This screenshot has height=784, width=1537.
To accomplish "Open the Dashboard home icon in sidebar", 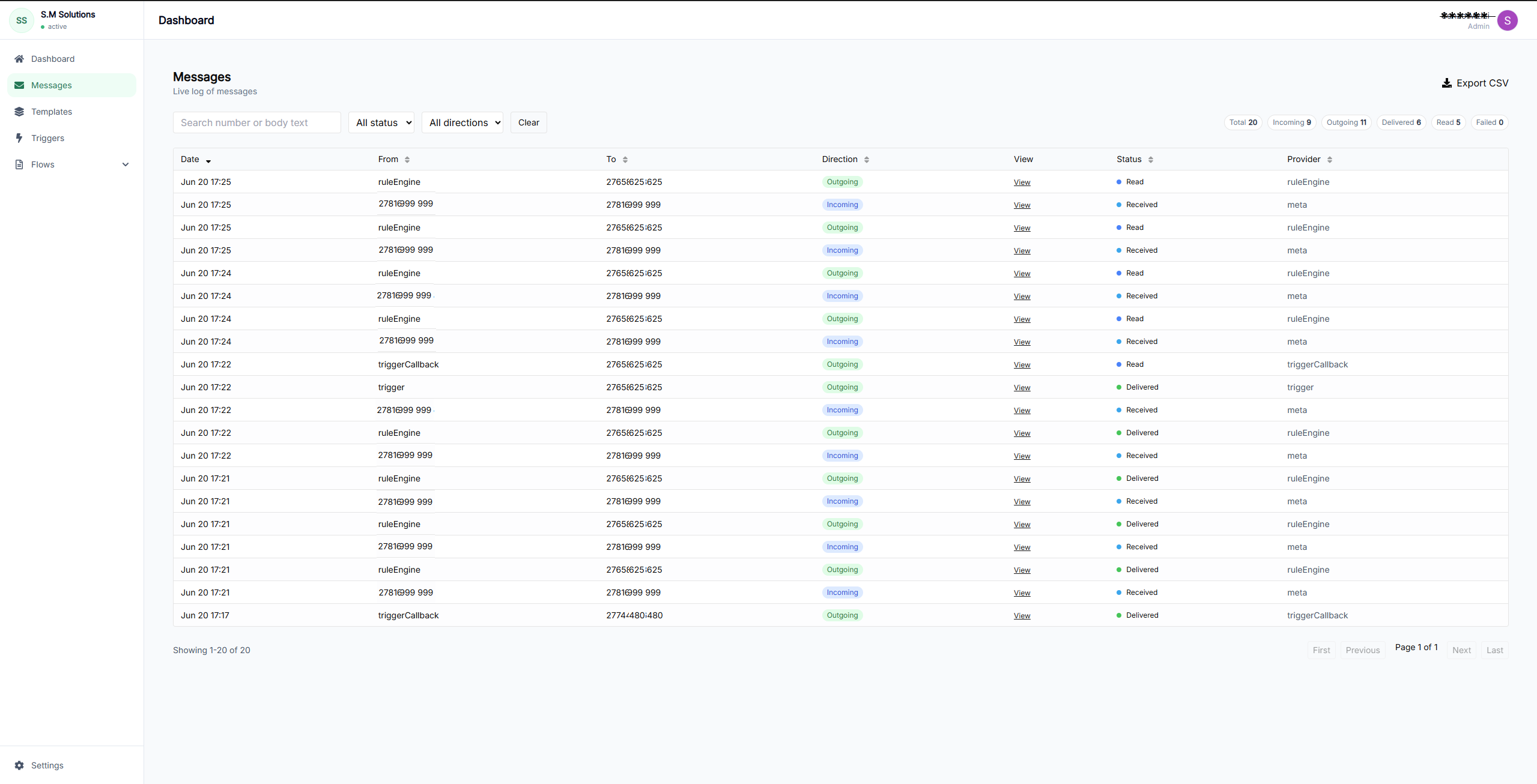I will click(x=19, y=59).
